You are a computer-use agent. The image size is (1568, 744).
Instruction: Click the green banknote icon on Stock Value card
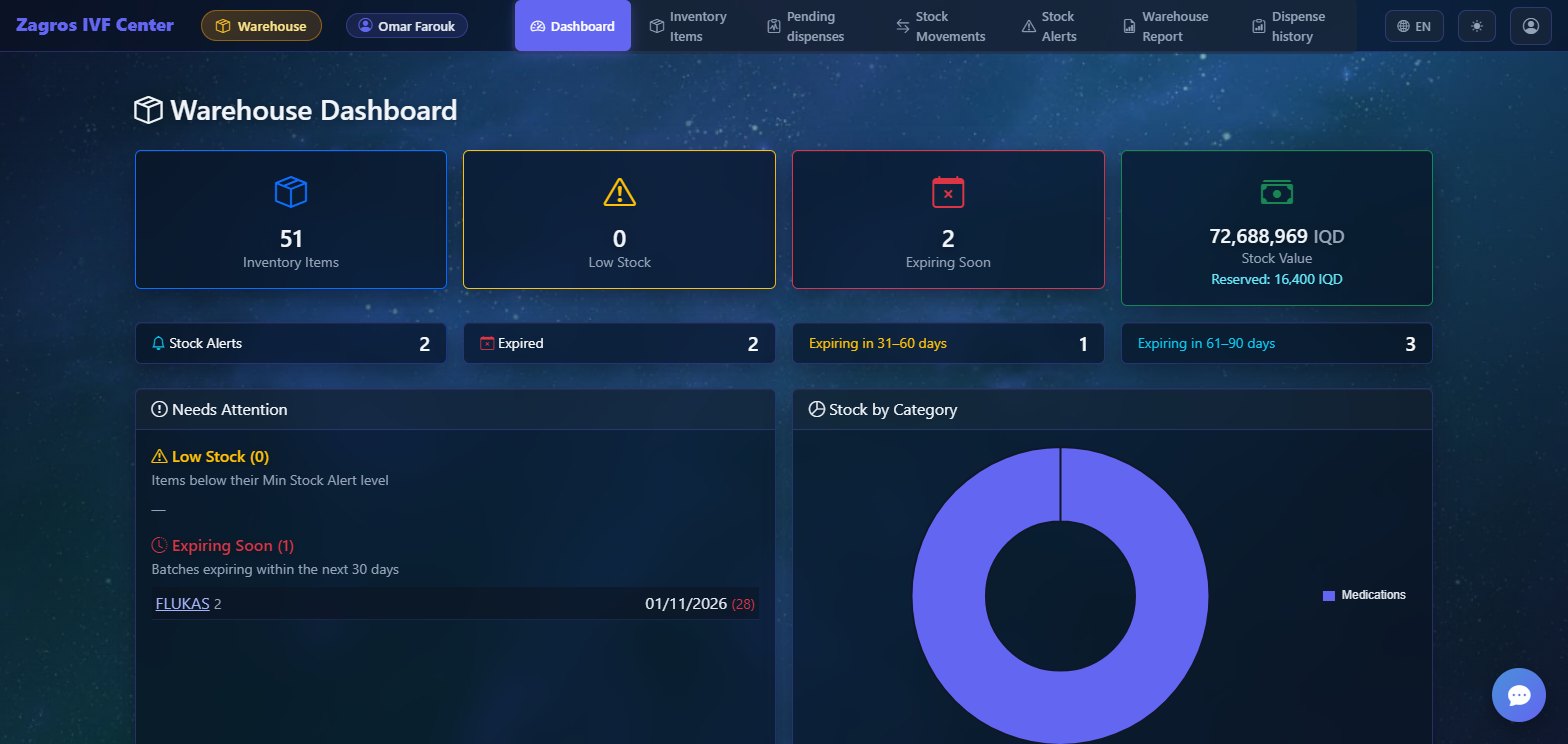tap(1276, 192)
